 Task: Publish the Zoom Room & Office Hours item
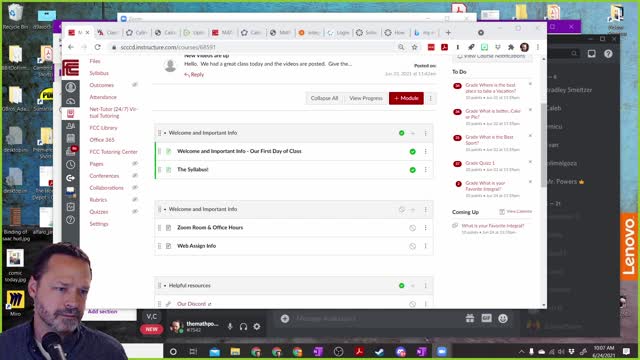point(413,228)
